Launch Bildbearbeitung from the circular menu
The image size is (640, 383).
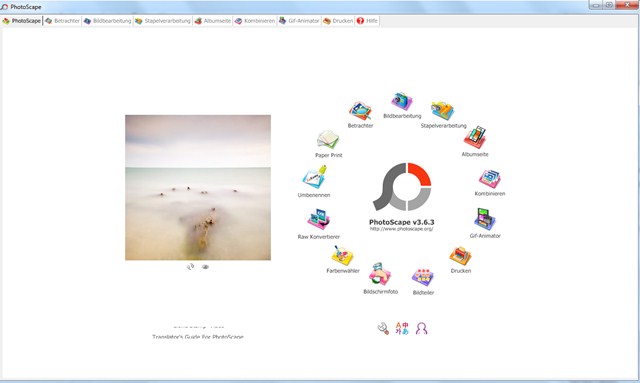click(402, 101)
